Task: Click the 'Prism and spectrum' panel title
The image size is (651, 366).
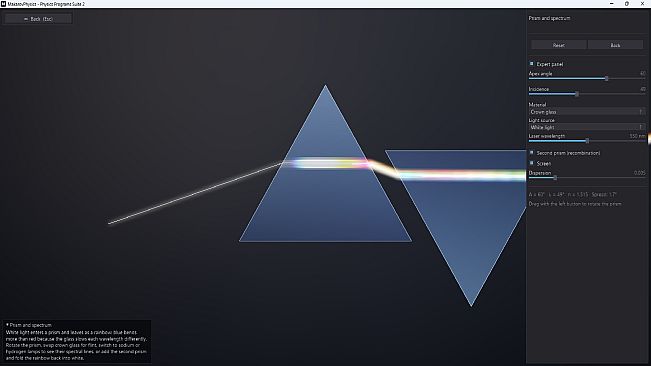Action: pyautogui.click(x=549, y=18)
